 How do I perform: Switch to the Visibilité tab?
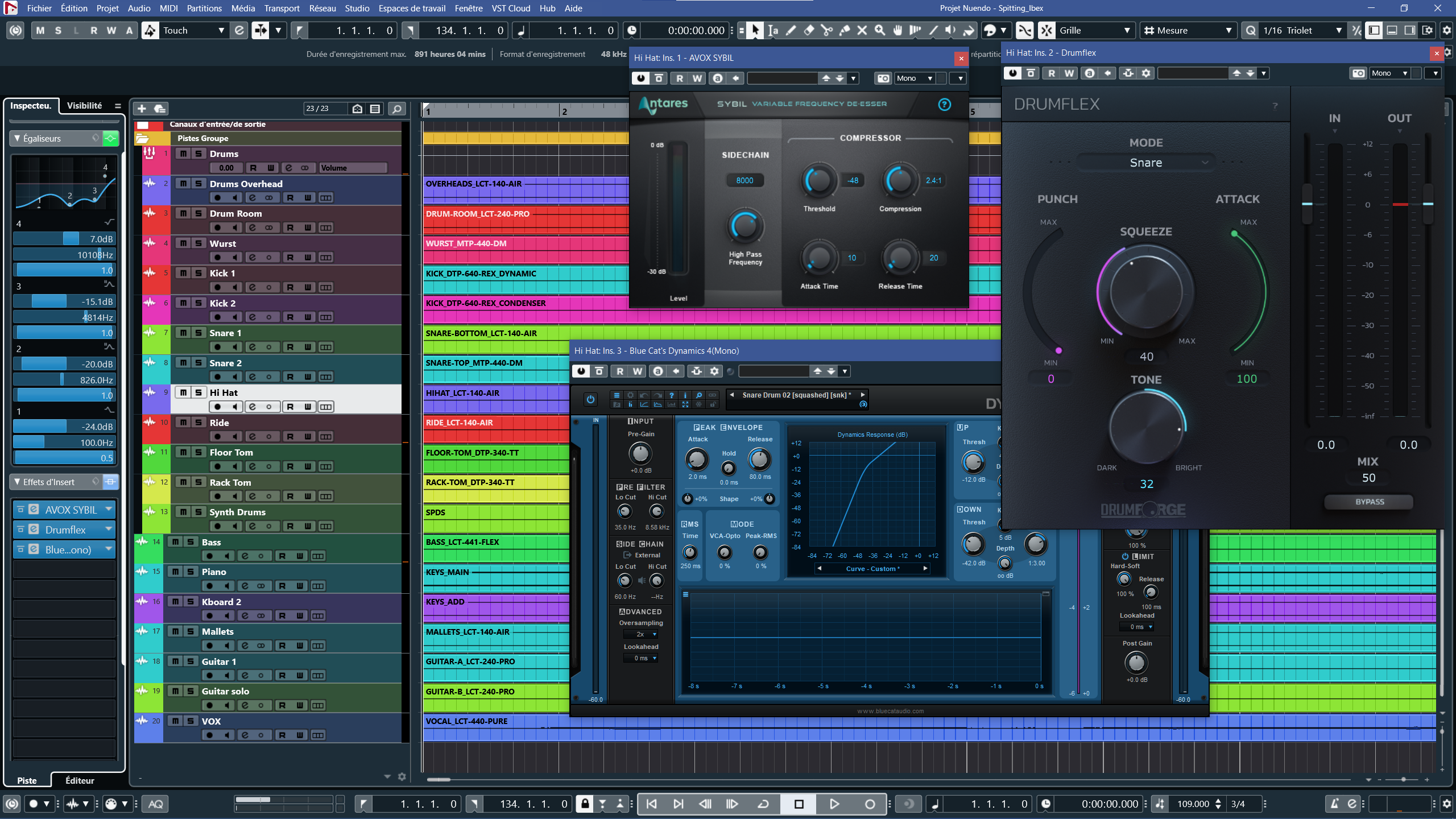point(84,106)
